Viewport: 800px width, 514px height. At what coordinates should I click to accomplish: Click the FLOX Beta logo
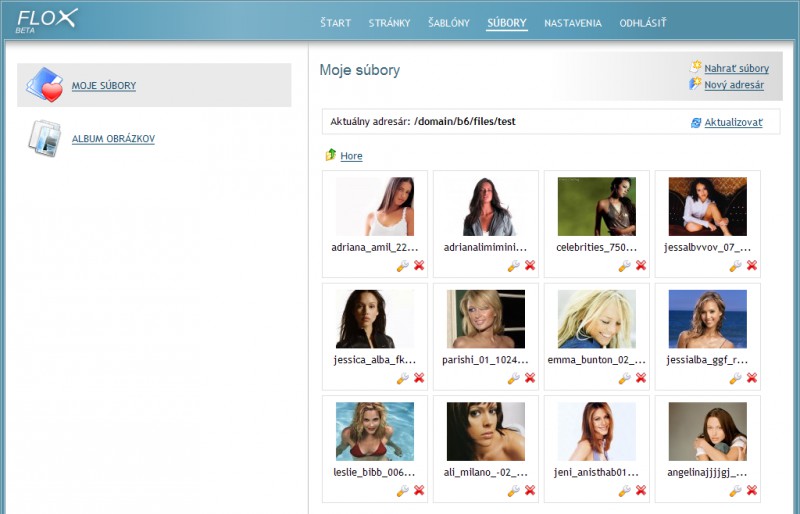tap(47, 21)
